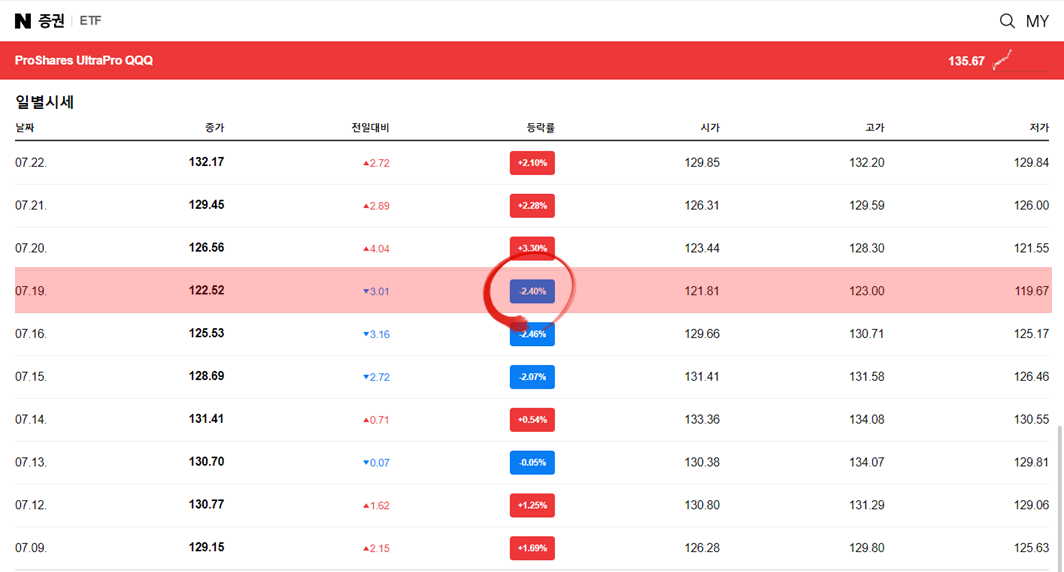Screen dimensions: 1064x572
Task: Click the 126.56 closing price
Action: [x=206, y=248]
